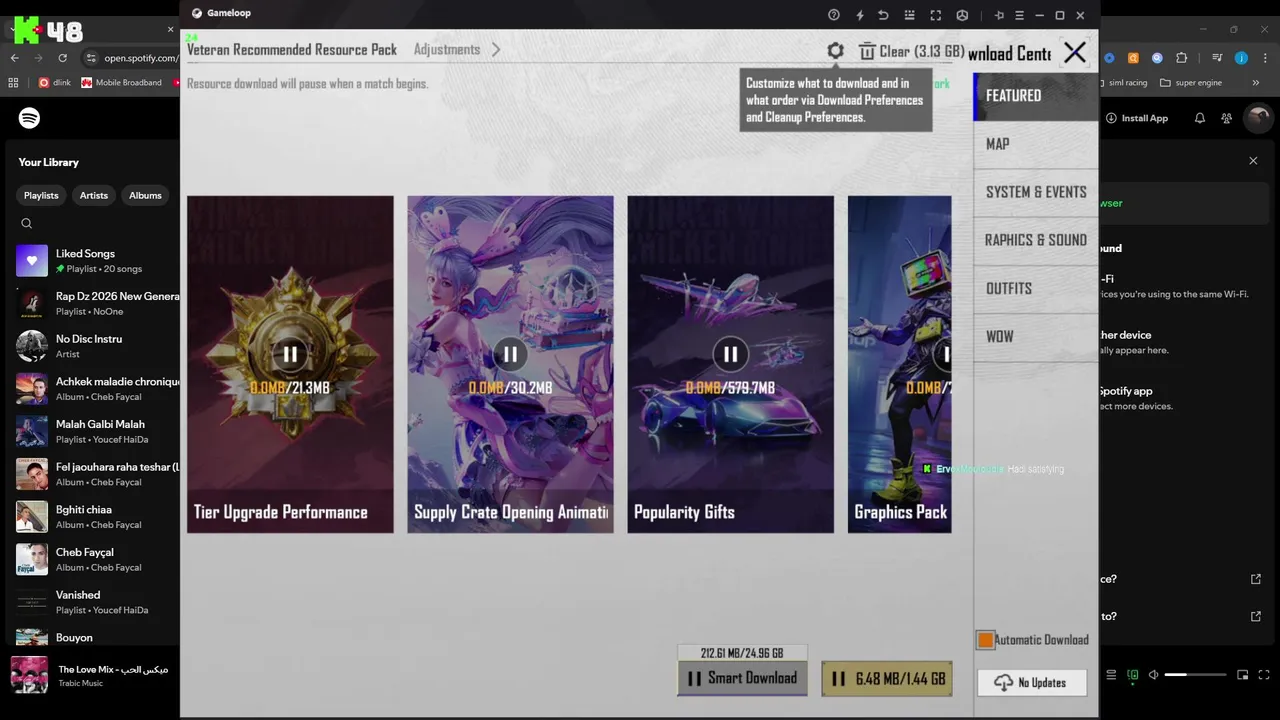Open the Gameloop hamburger menu
This screenshot has width=1280, height=720.
(x=1019, y=15)
